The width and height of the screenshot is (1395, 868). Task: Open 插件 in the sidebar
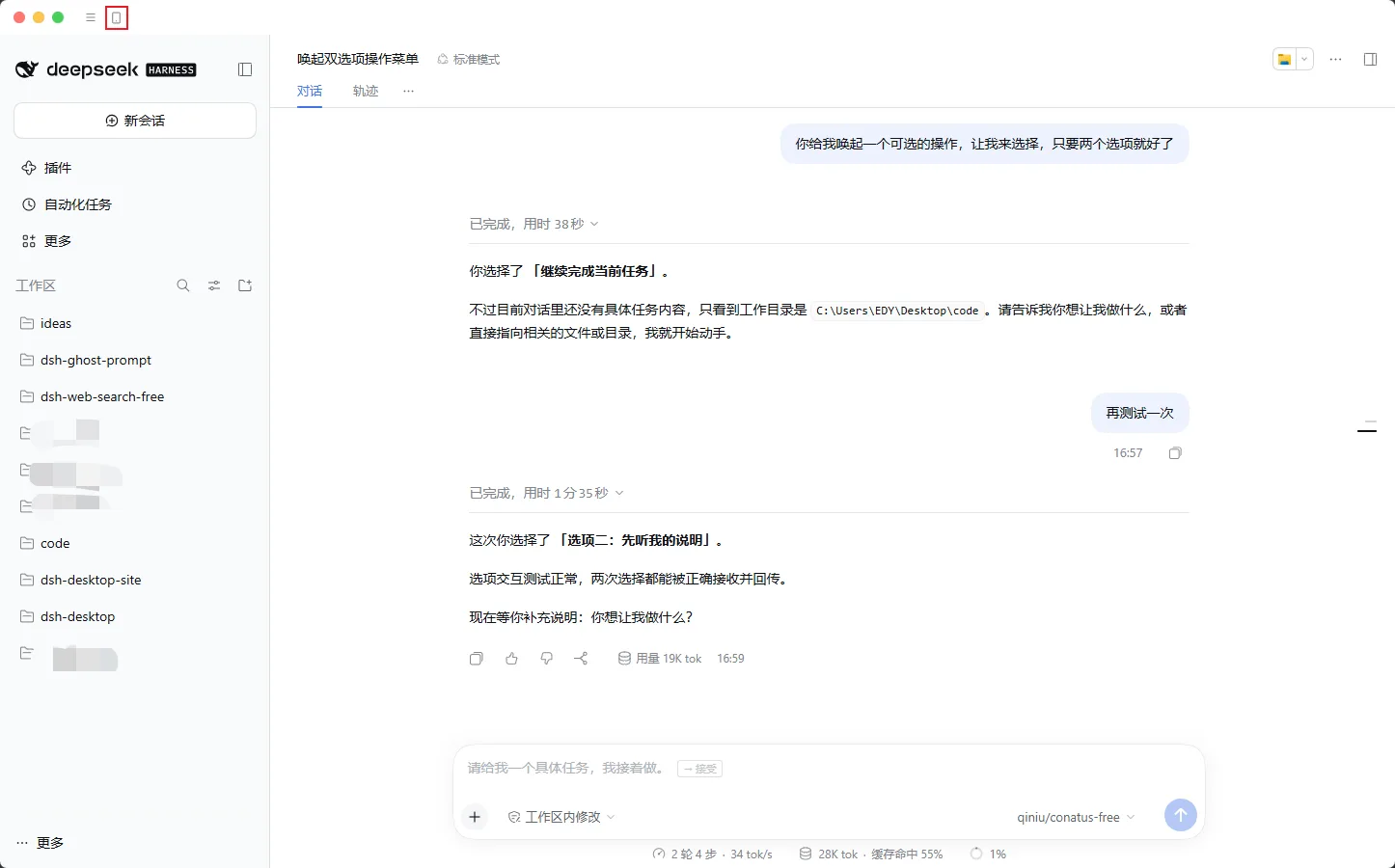tap(135, 168)
